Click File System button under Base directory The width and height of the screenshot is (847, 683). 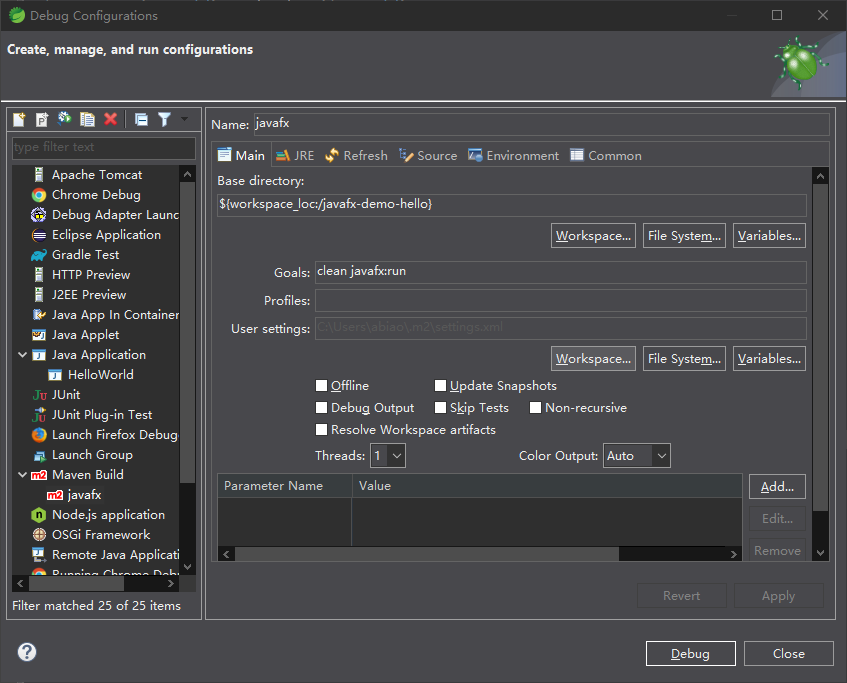(684, 236)
